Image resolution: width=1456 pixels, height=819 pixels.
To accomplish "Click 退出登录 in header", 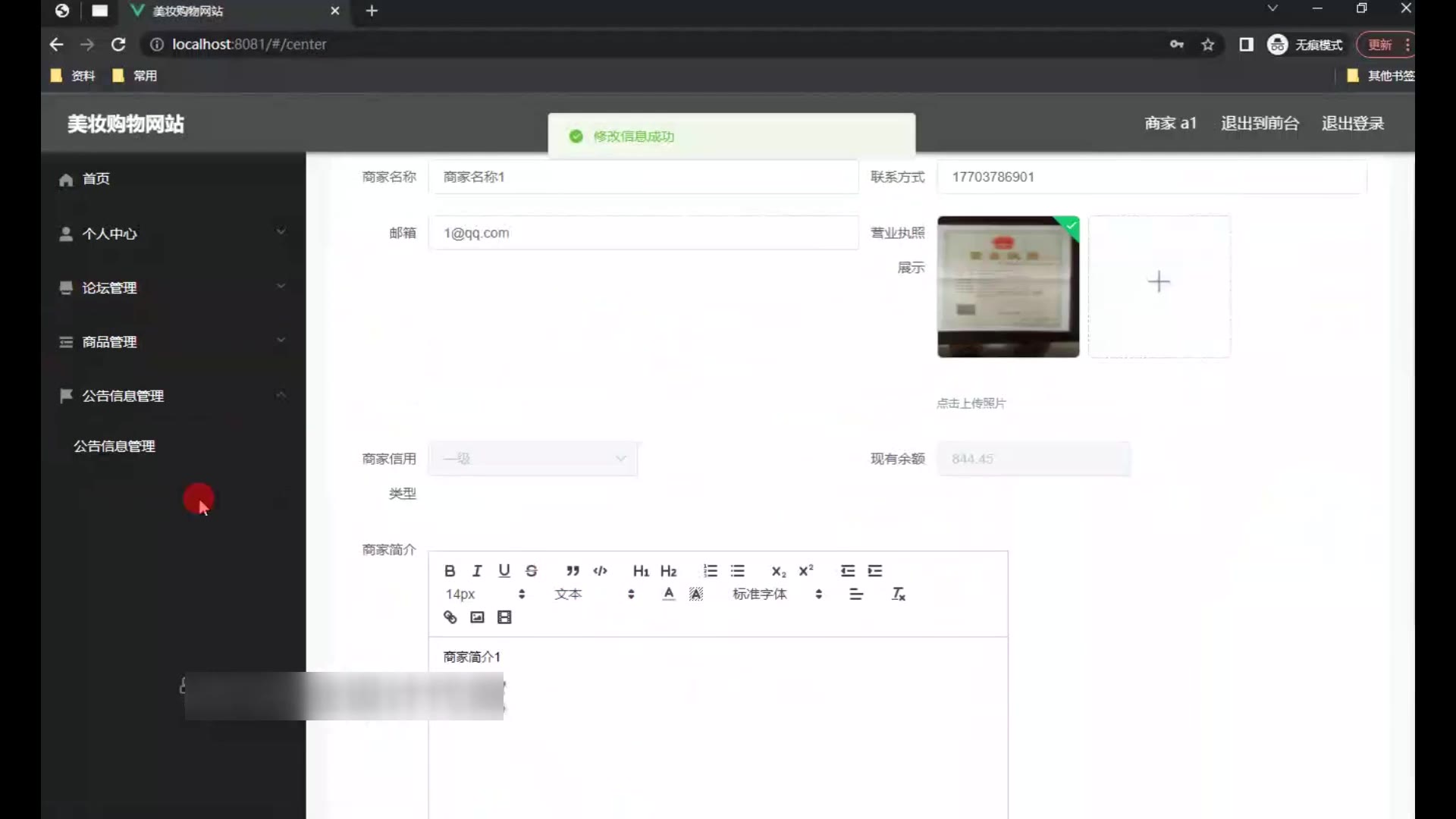I will pos(1352,124).
